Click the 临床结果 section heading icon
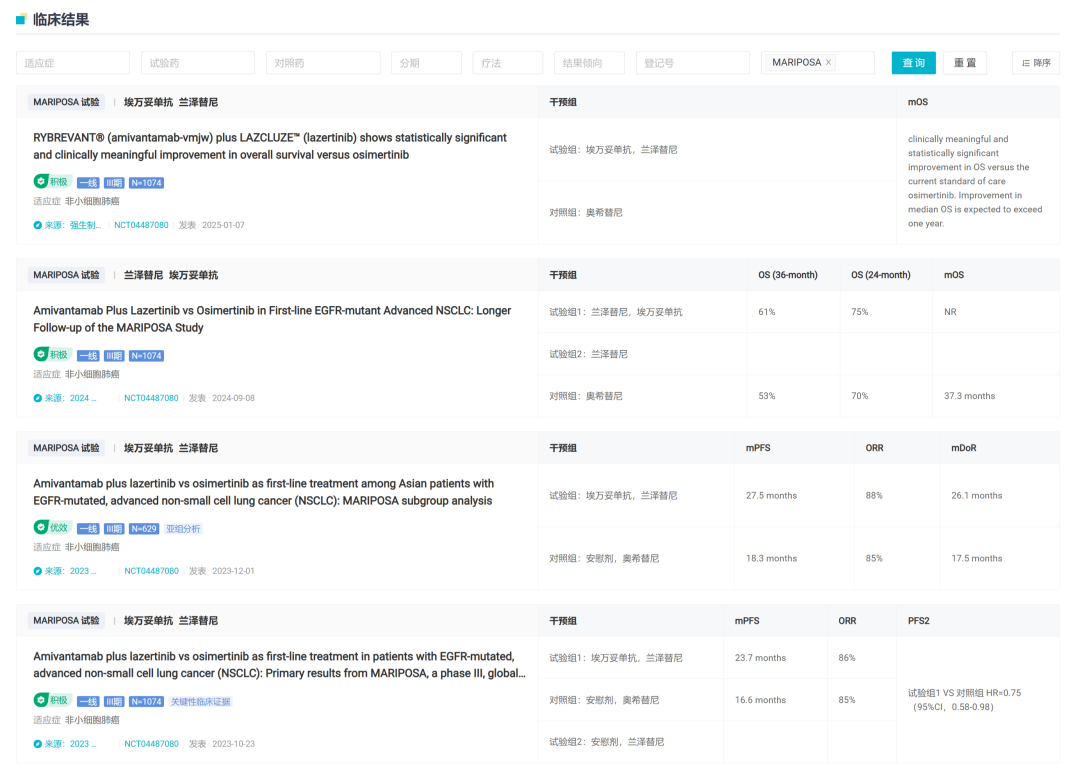This screenshot has height=772, width=1080. [x=21, y=19]
